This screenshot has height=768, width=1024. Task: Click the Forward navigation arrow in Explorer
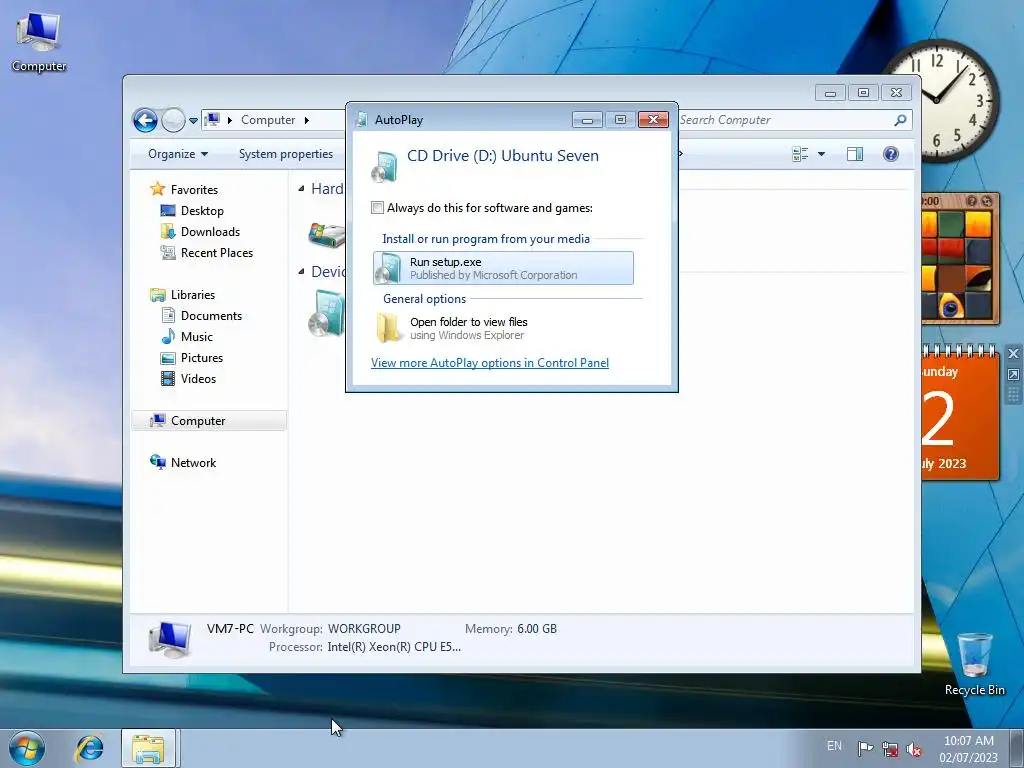(x=173, y=120)
